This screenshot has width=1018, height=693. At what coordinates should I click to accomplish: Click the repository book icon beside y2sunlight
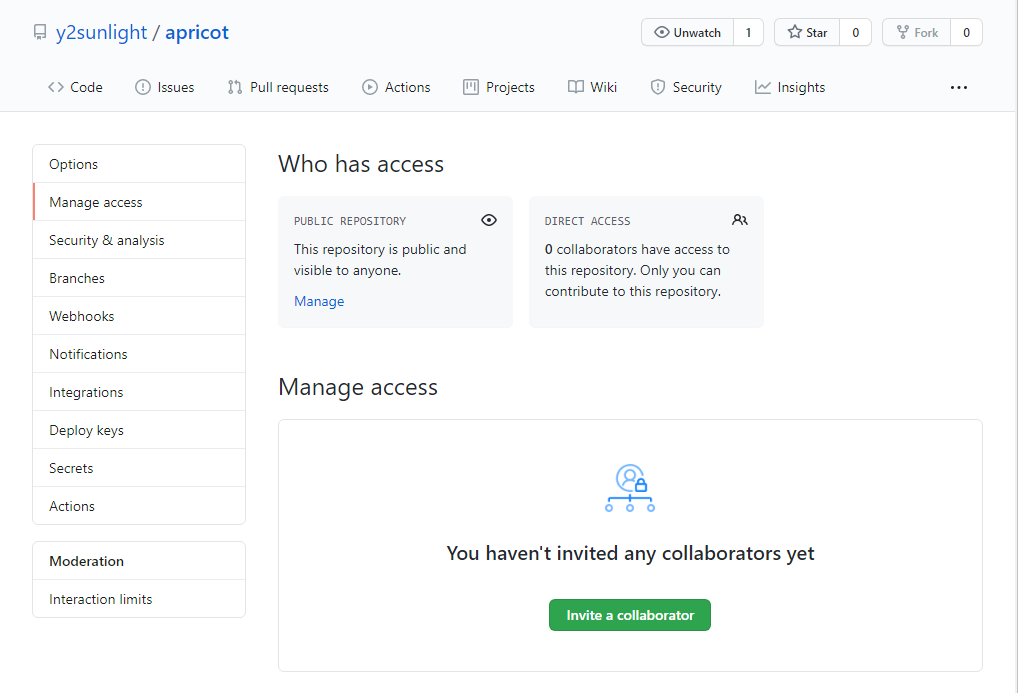40,33
